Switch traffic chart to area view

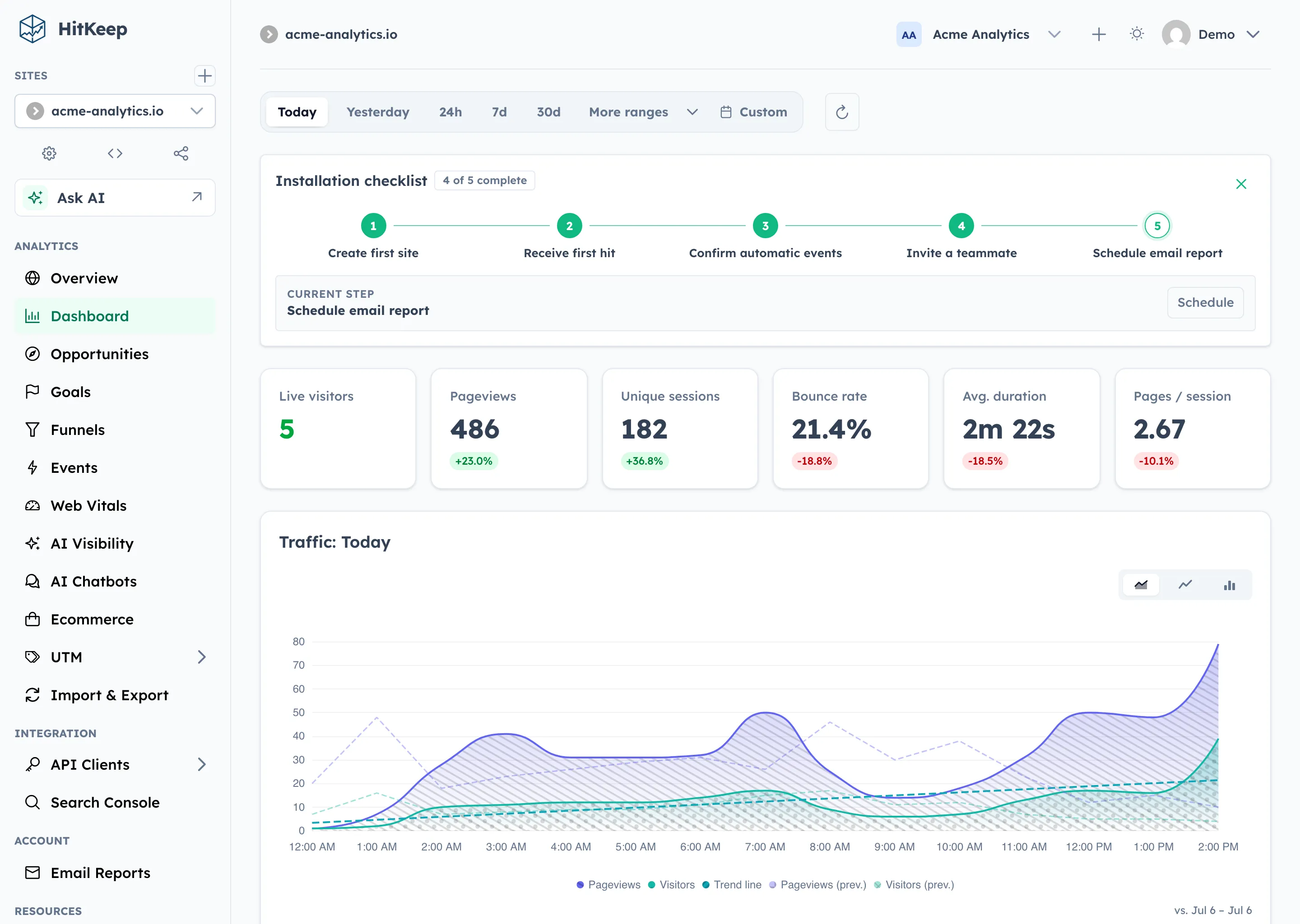(x=1141, y=585)
